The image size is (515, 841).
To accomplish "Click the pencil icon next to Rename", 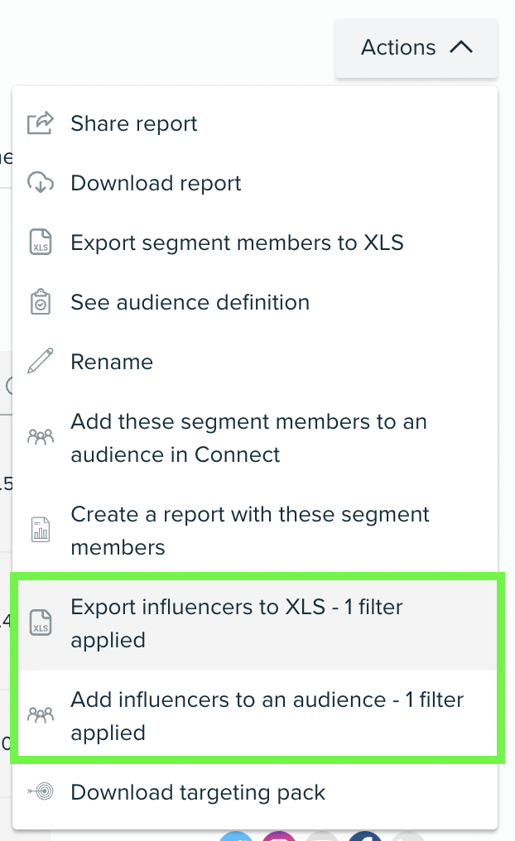I will coord(40,361).
